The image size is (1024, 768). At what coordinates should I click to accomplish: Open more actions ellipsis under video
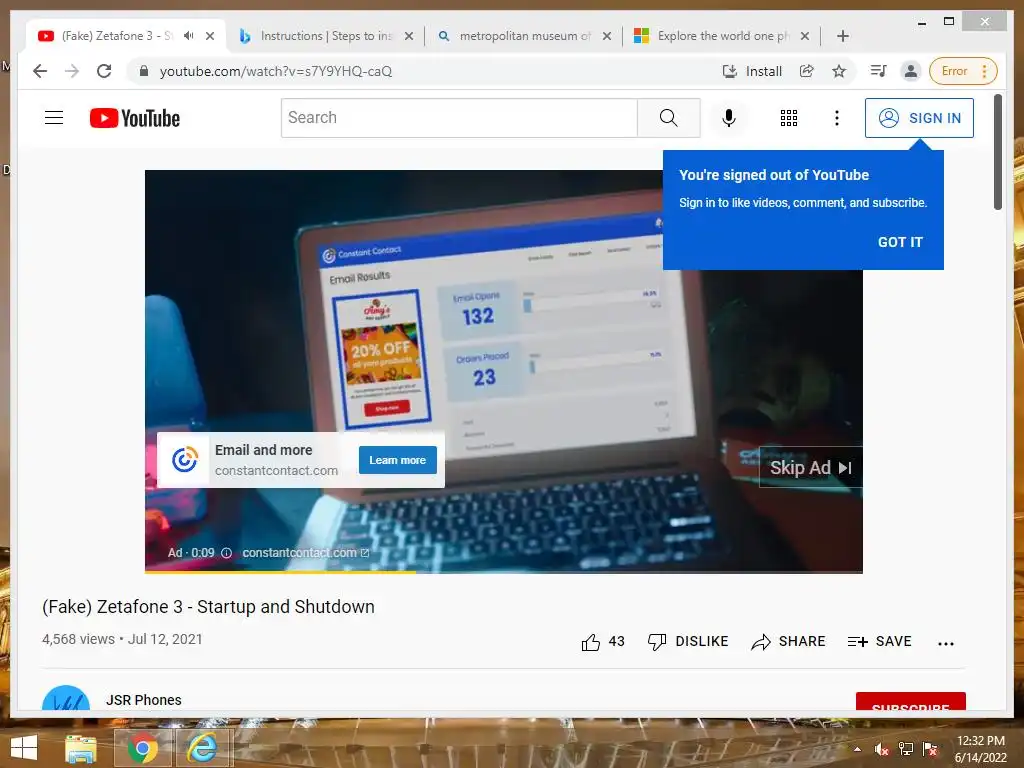[x=946, y=643]
